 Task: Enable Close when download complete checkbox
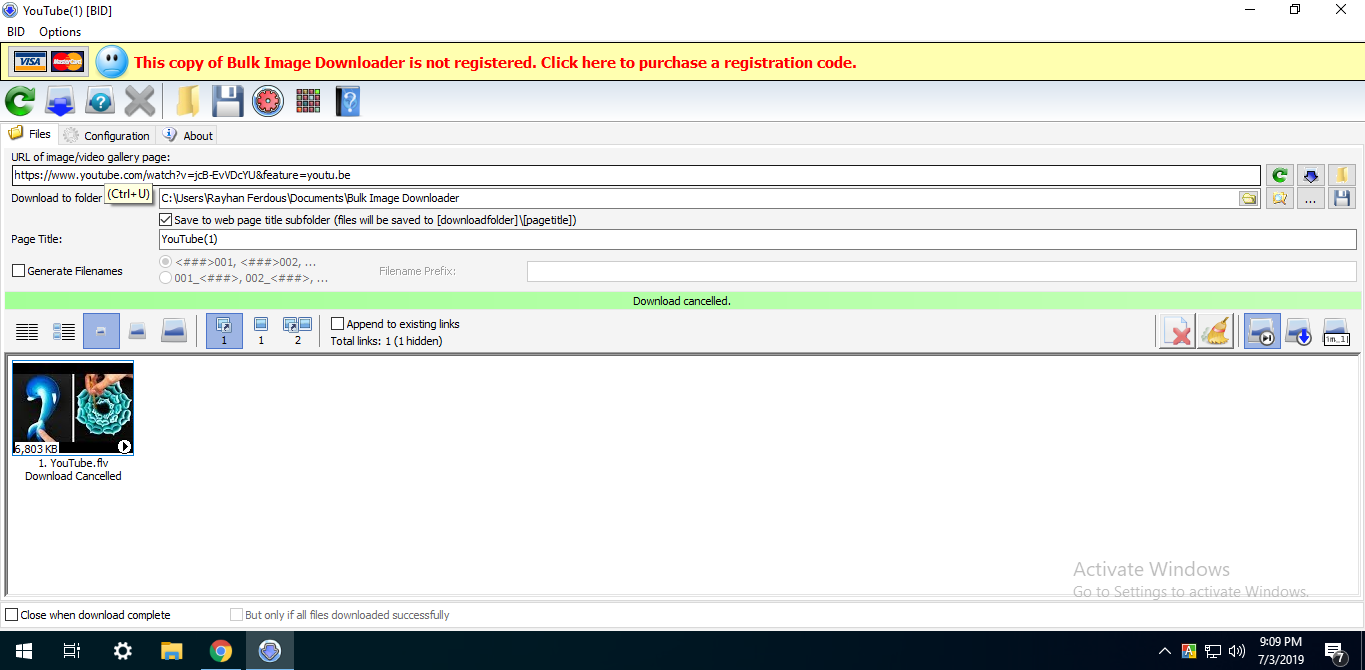pyautogui.click(x=12, y=615)
